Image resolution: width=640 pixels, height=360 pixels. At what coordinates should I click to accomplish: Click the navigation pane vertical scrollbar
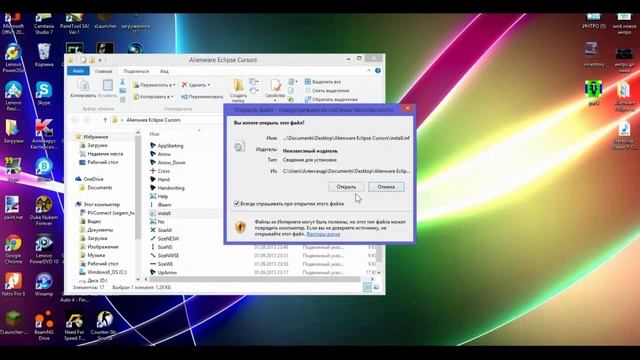pos(138,188)
